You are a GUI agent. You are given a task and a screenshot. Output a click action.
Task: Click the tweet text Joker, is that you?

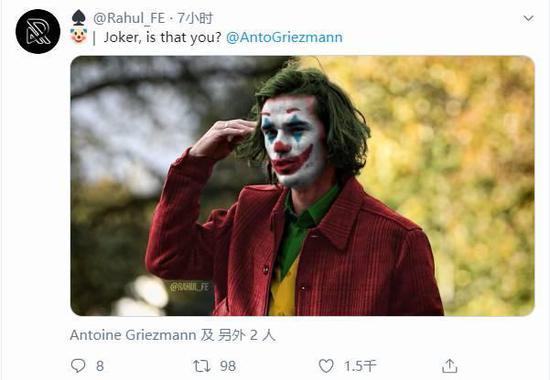[x=162, y=38]
